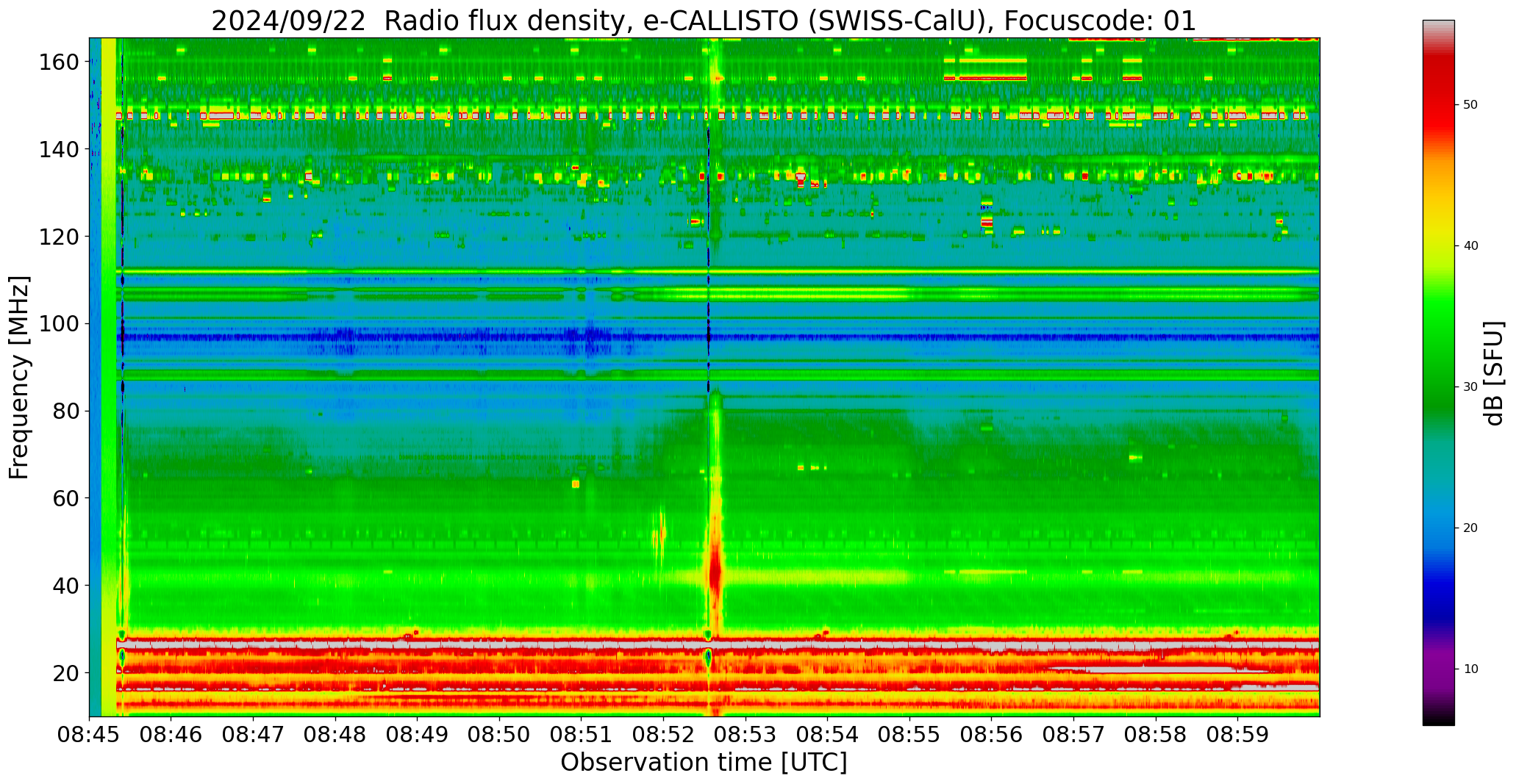
Task: Click the 'Frequency [MHz]' axis label
Action: coord(20,378)
